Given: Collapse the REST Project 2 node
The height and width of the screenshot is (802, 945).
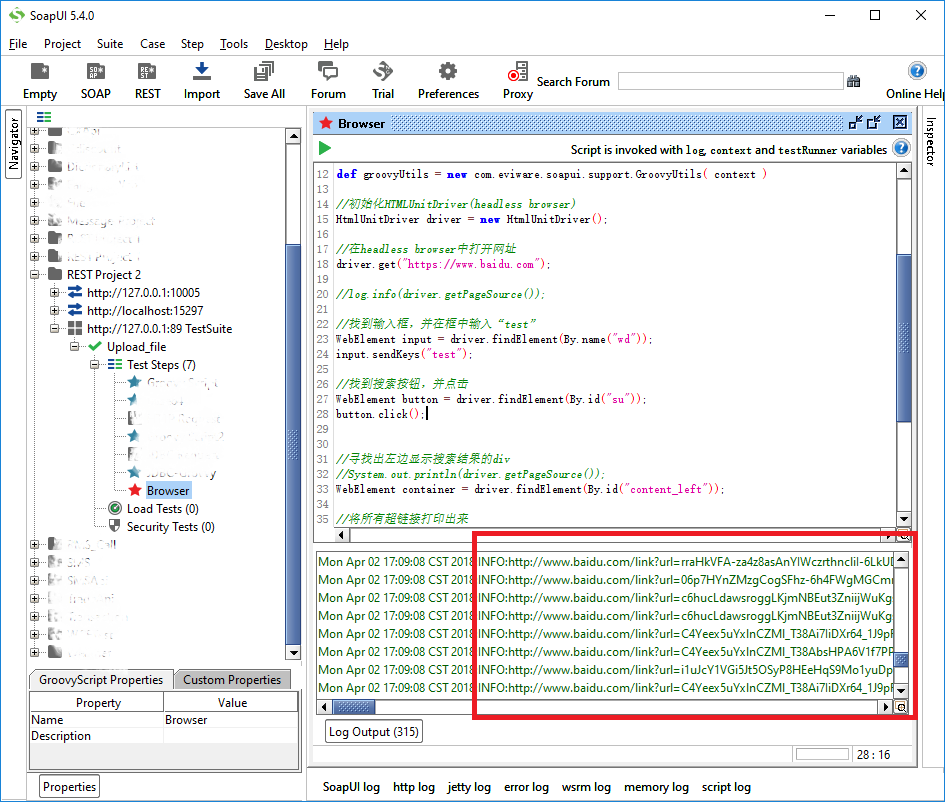Looking at the screenshot, I should pyautogui.click(x=35, y=275).
